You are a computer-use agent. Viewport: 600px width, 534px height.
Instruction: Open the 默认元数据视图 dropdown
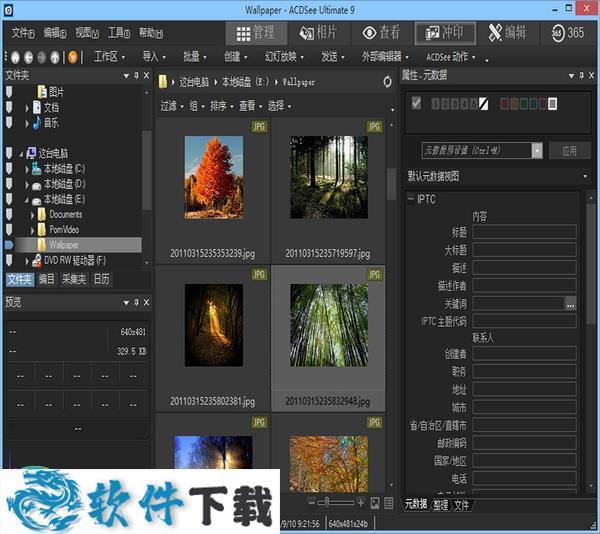(x=585, y=176)
